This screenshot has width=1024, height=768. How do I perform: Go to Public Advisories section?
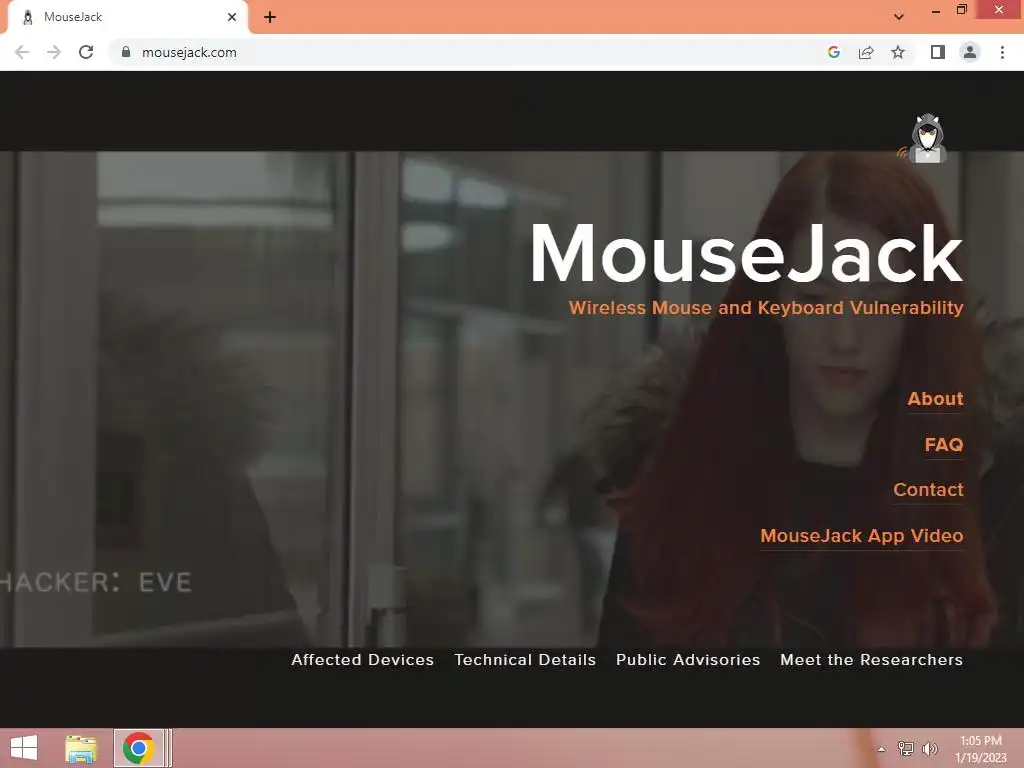click(688, 660)
